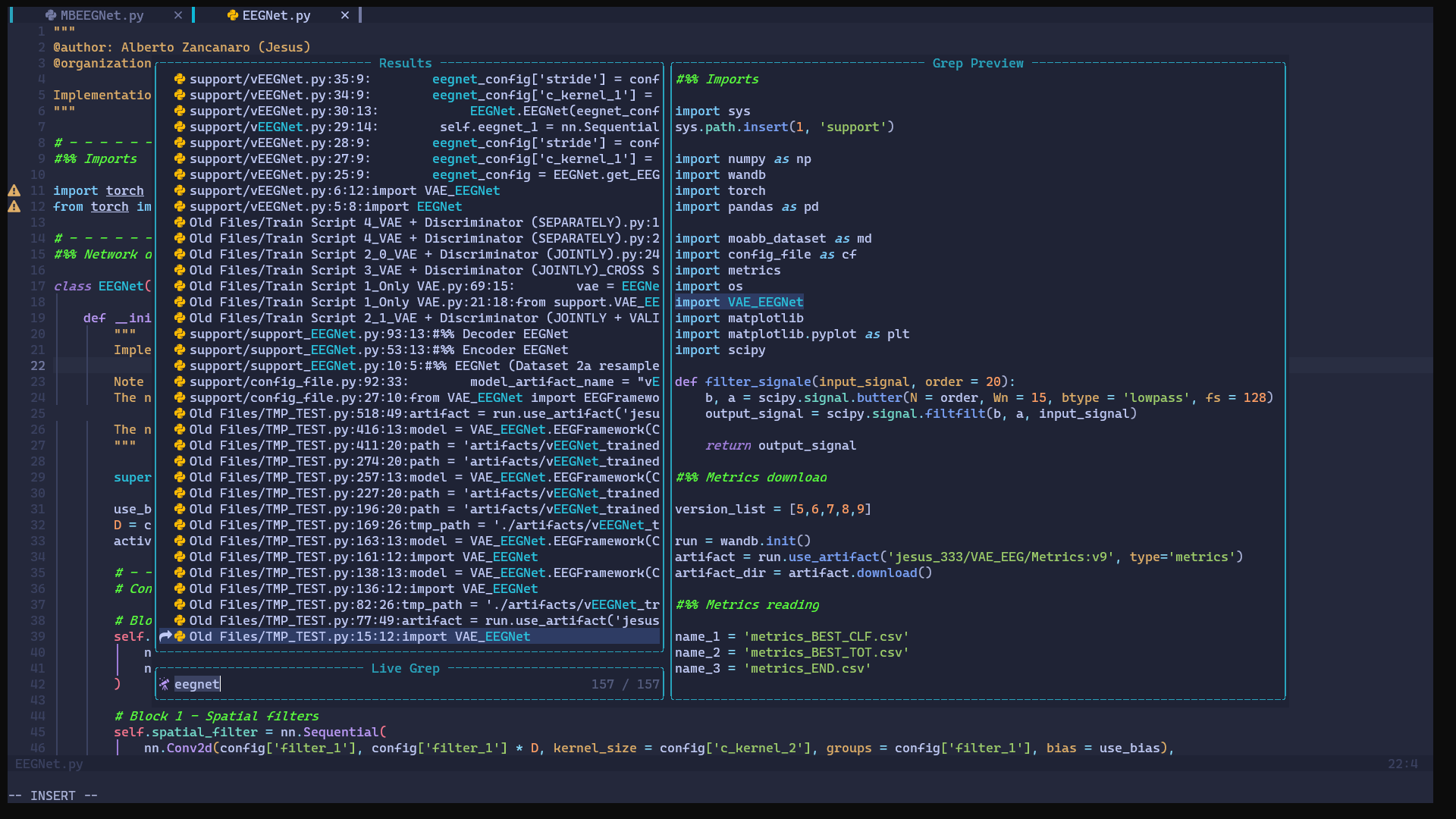
Task: Click highlighted 'import VAE_EEGNet' line in Grep Preview
Action: click(x=739, y=302)
